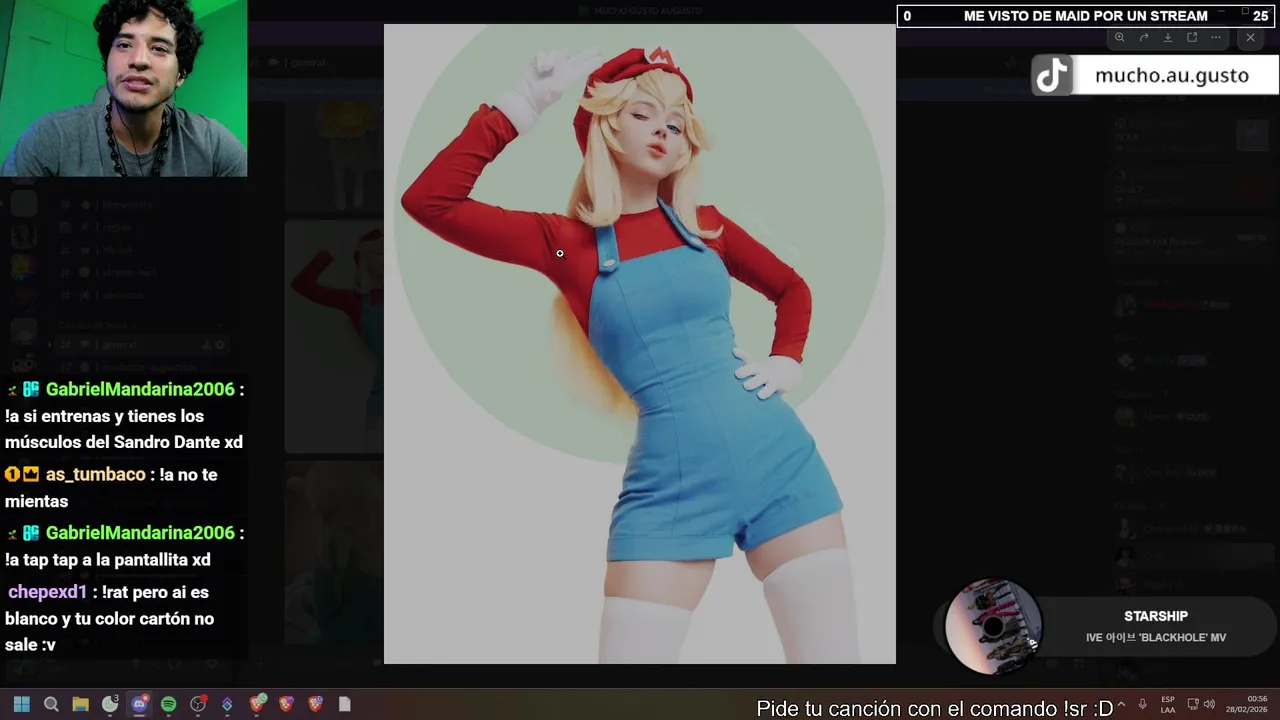Viewport: 1280px width, 720px height.
Task: Open the purple diamond app in taskbar
Action: [227, 704]
